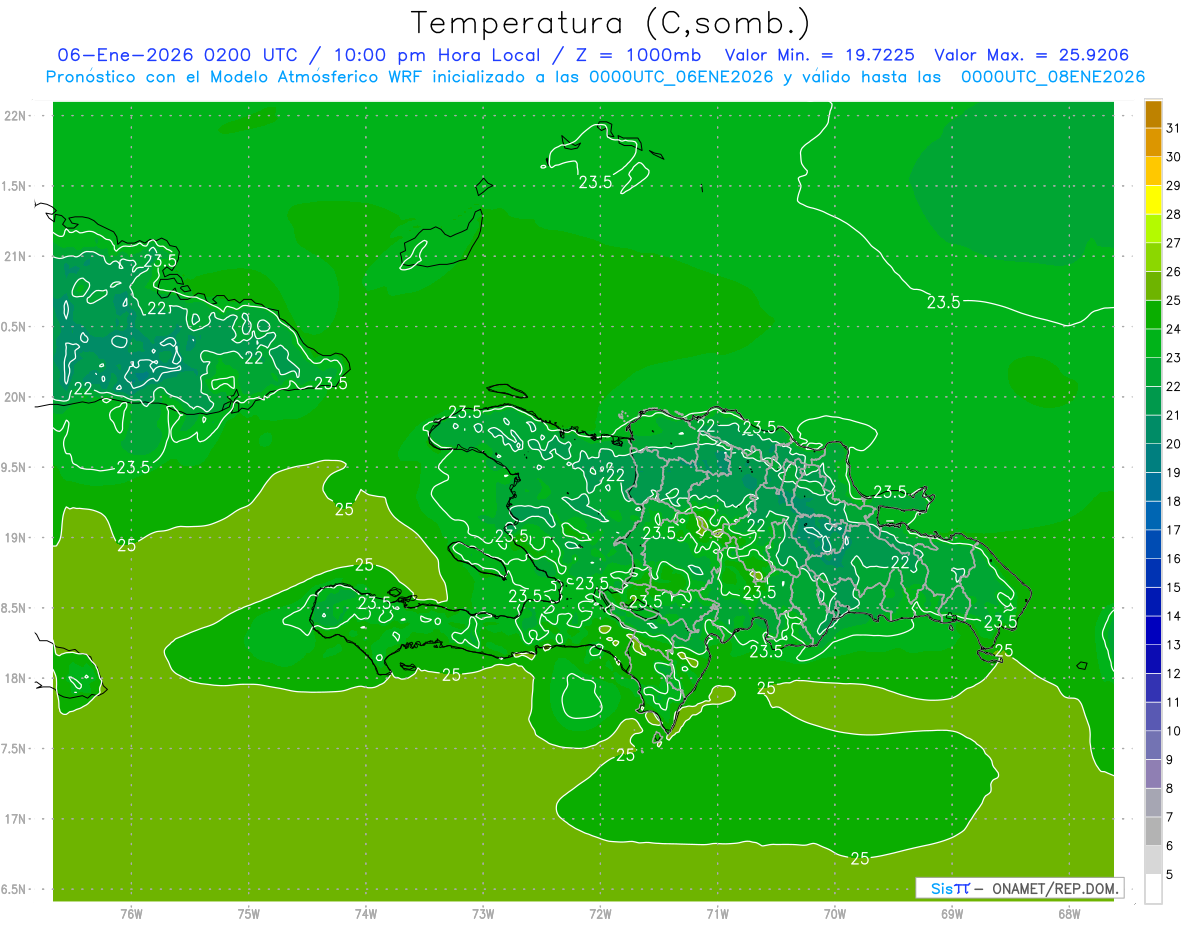Select the date text '06-Ene-2026 0200 UTC'

click(x=178, y=55)
